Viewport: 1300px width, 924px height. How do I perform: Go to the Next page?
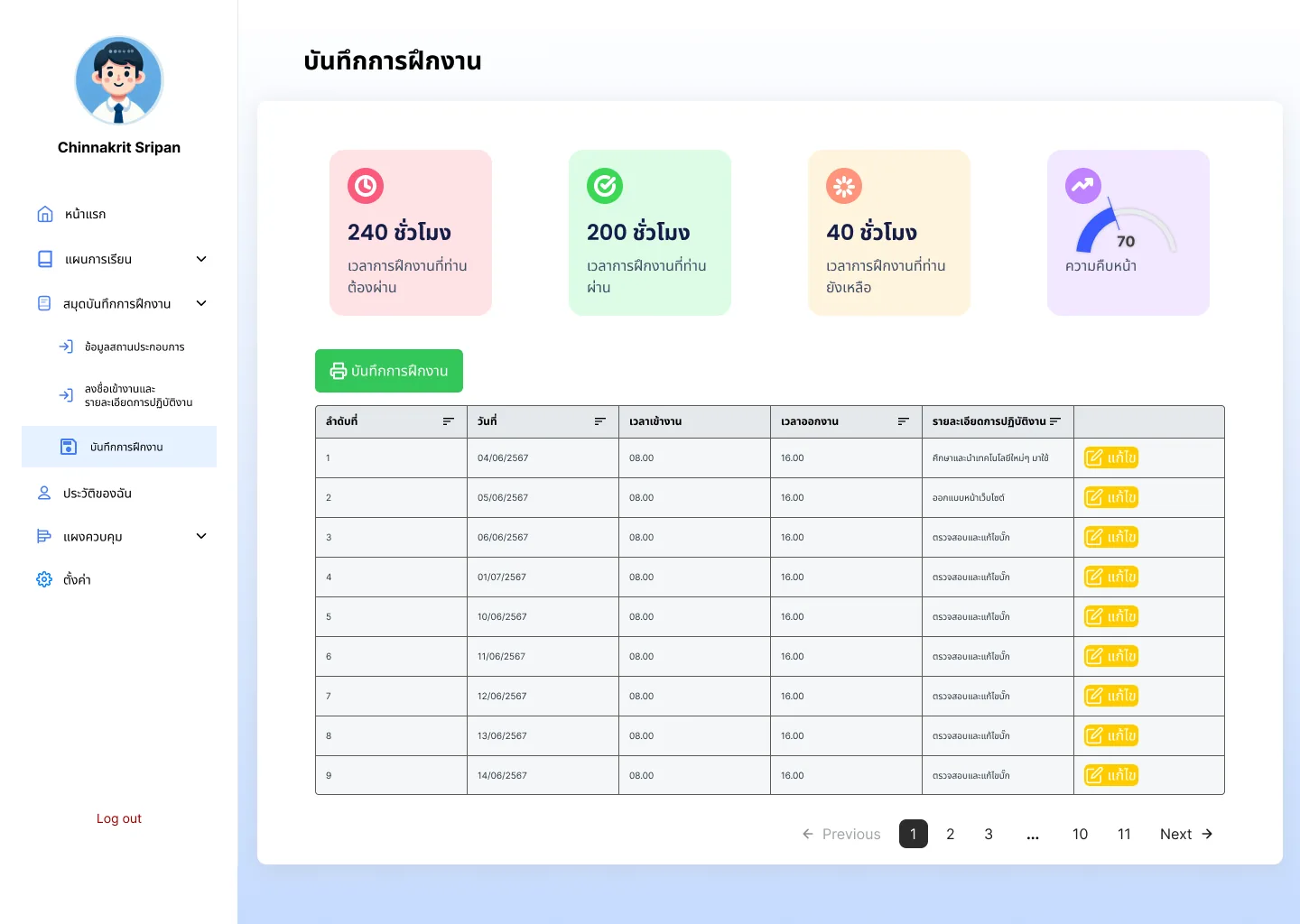click(x=1186, y=834)
